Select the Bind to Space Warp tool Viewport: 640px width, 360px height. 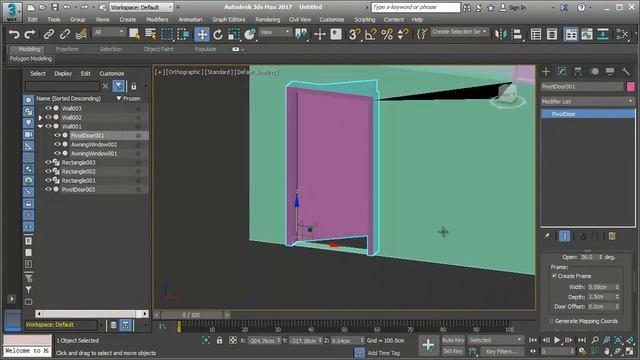click(x=81, y=34)
